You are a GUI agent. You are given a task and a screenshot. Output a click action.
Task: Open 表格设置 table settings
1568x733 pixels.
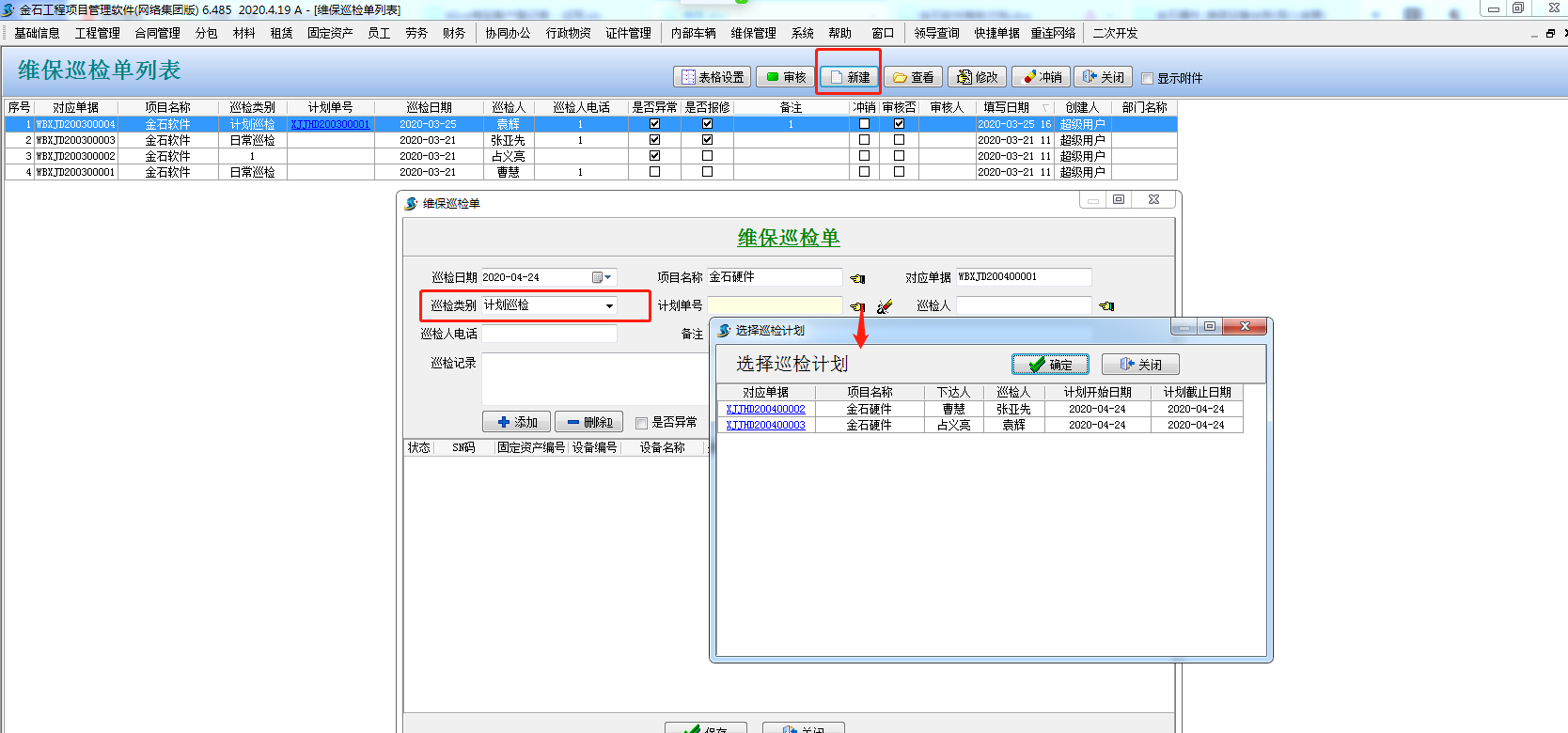point(713,77)
